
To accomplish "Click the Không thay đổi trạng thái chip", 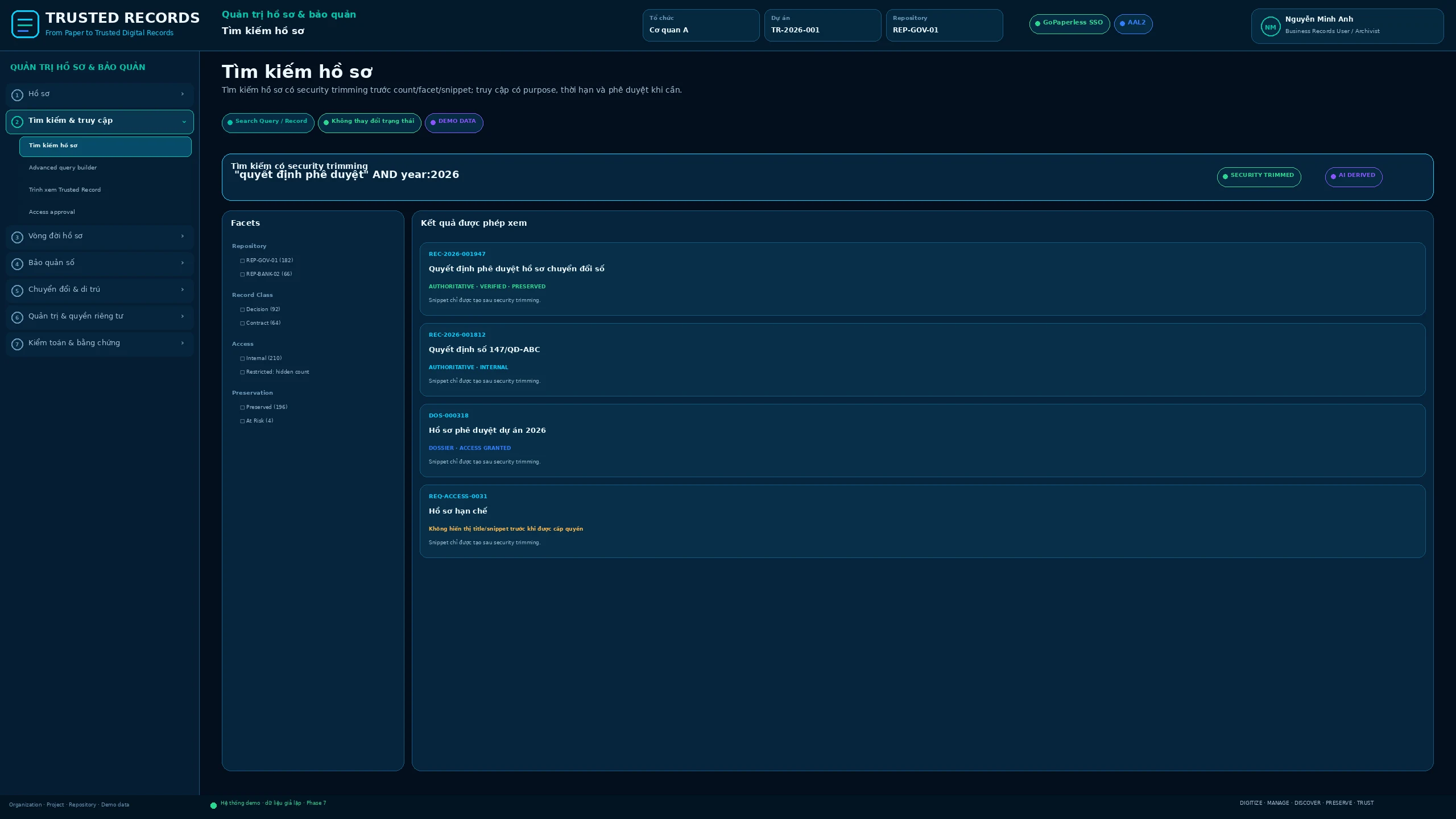I will [370, 123].
